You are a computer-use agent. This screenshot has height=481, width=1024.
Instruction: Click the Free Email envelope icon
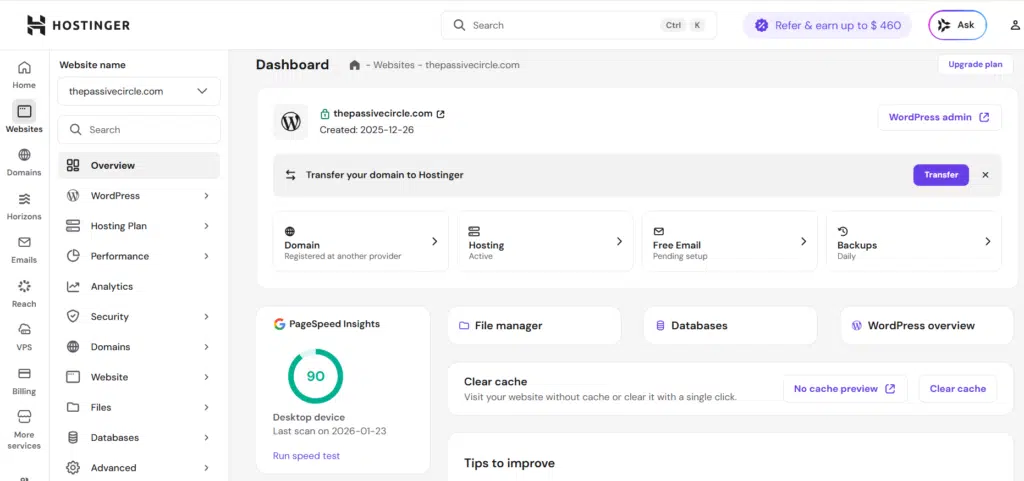(658, 232)
